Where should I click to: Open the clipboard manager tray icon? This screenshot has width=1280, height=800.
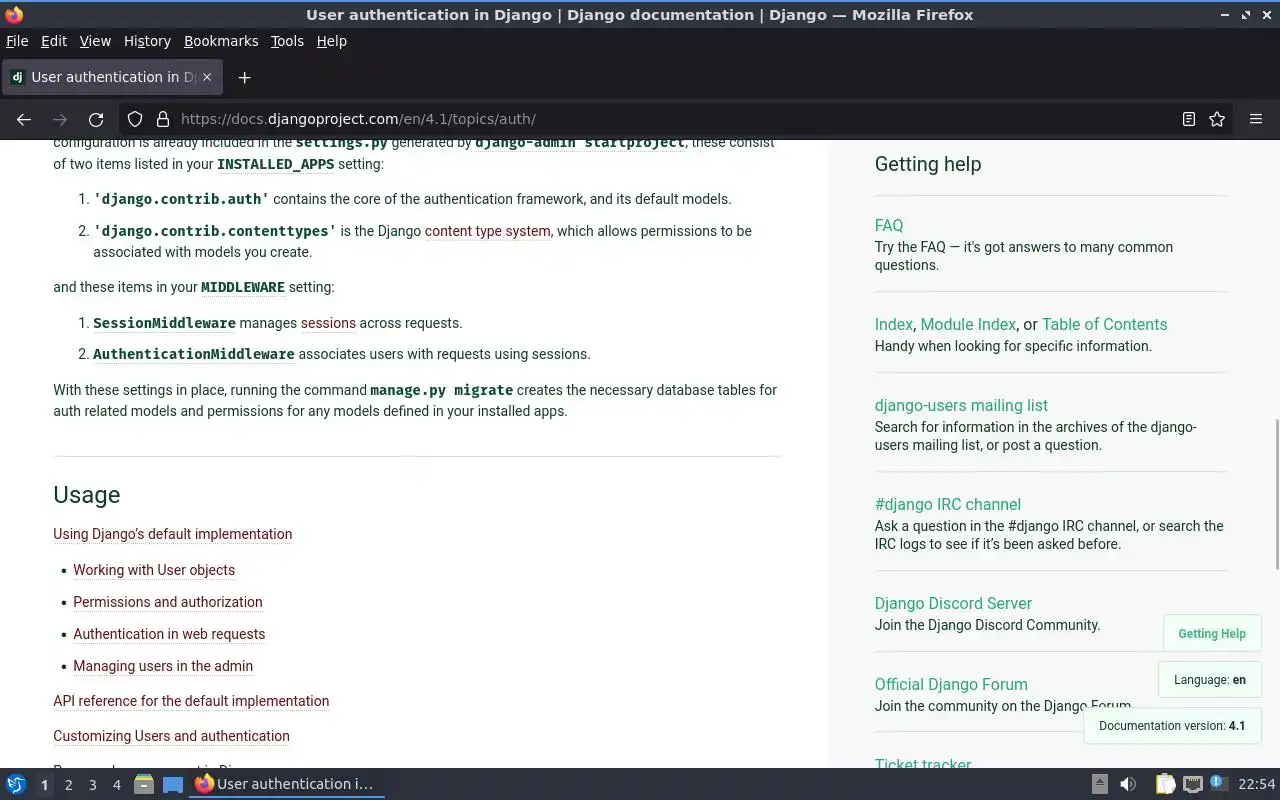tap(1165, 784)
